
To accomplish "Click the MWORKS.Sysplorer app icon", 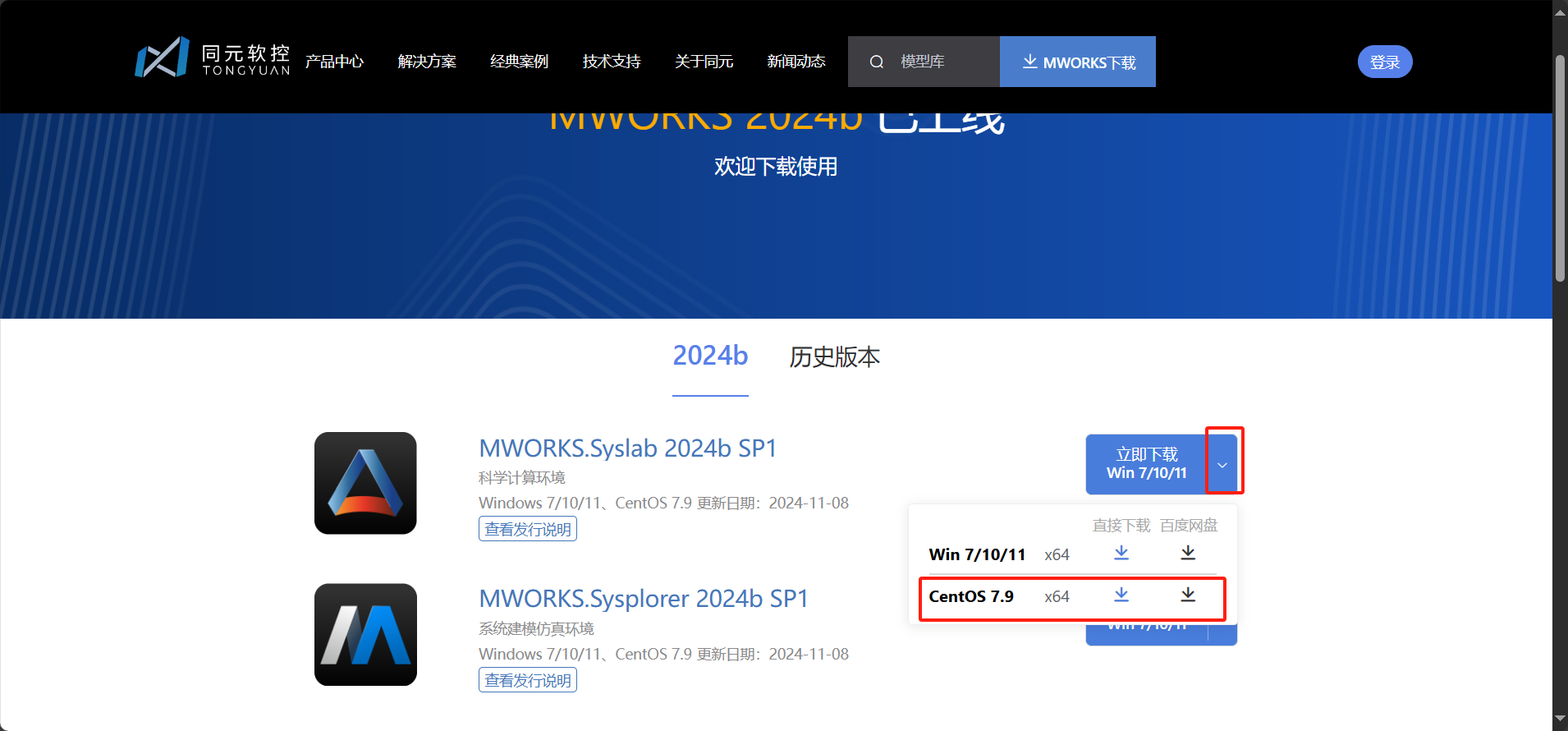I will 365,635.
